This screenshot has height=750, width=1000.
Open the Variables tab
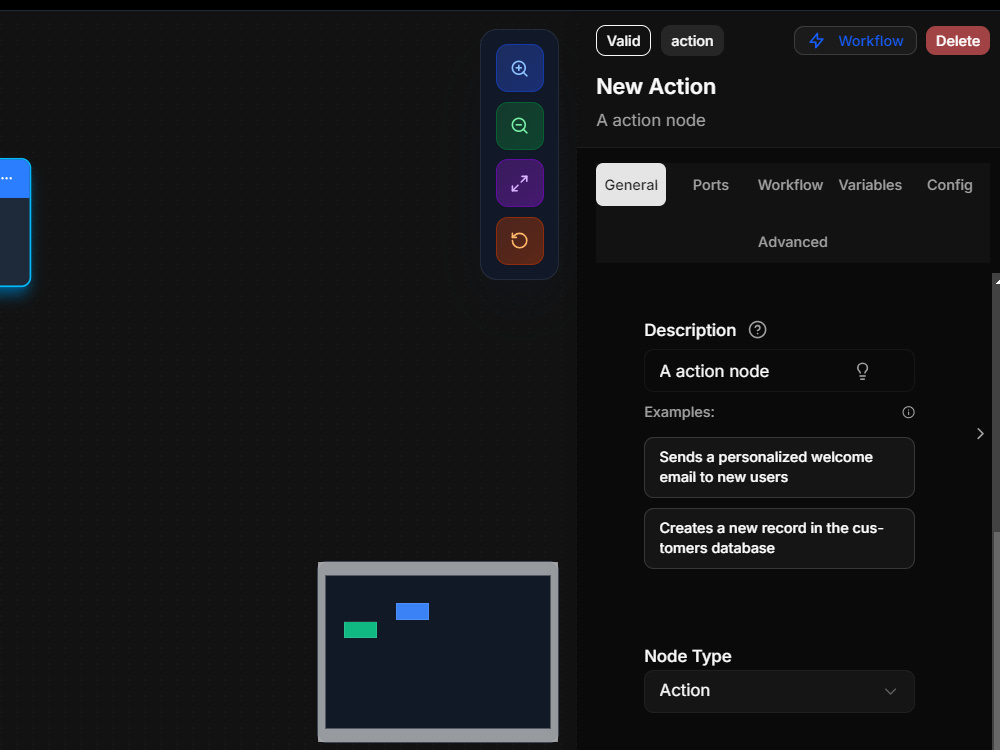(x=870, y=185)
